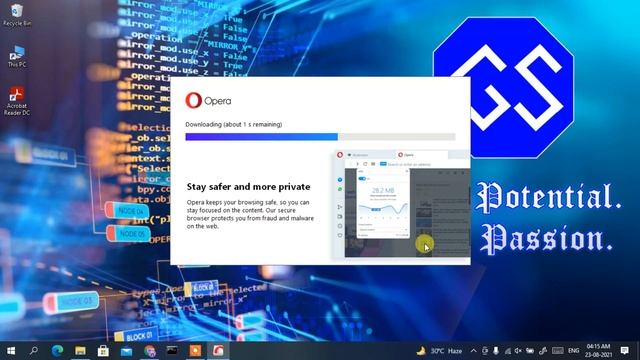Launch Microsoft Edge from the taskbar

(x=57, y=351)
